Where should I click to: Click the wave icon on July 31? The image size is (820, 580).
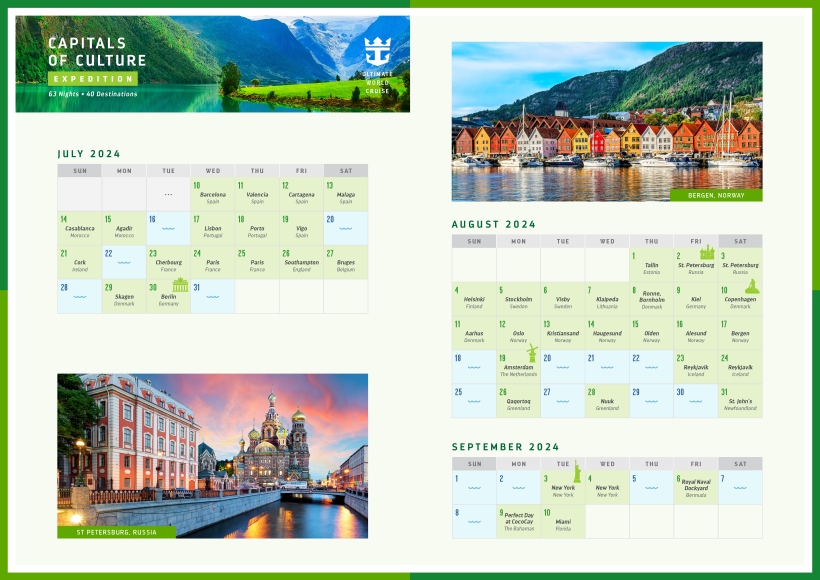213,297
